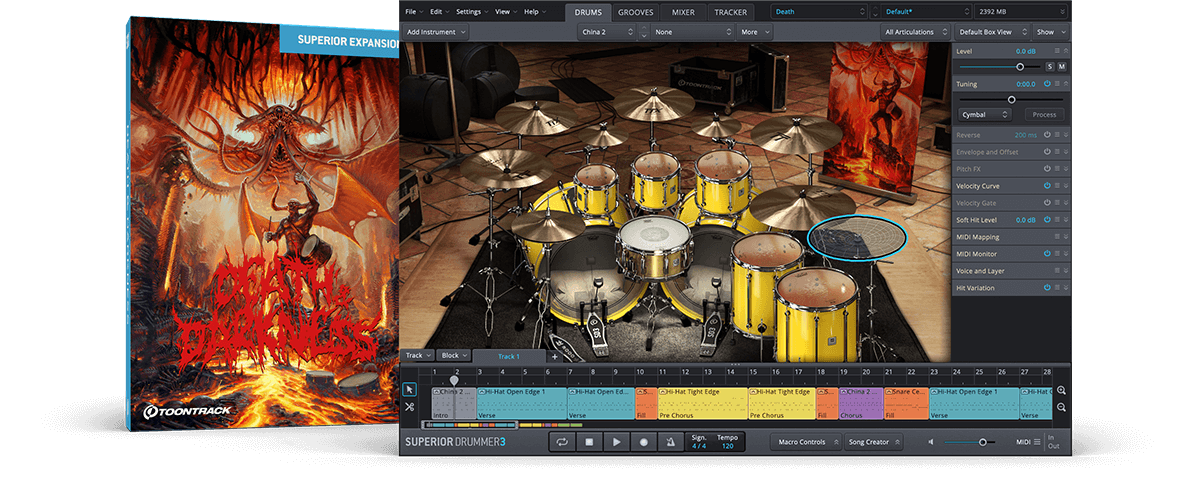1200x488 pixels.
Task: Start playback with the Play button
Action: point(617,442)
